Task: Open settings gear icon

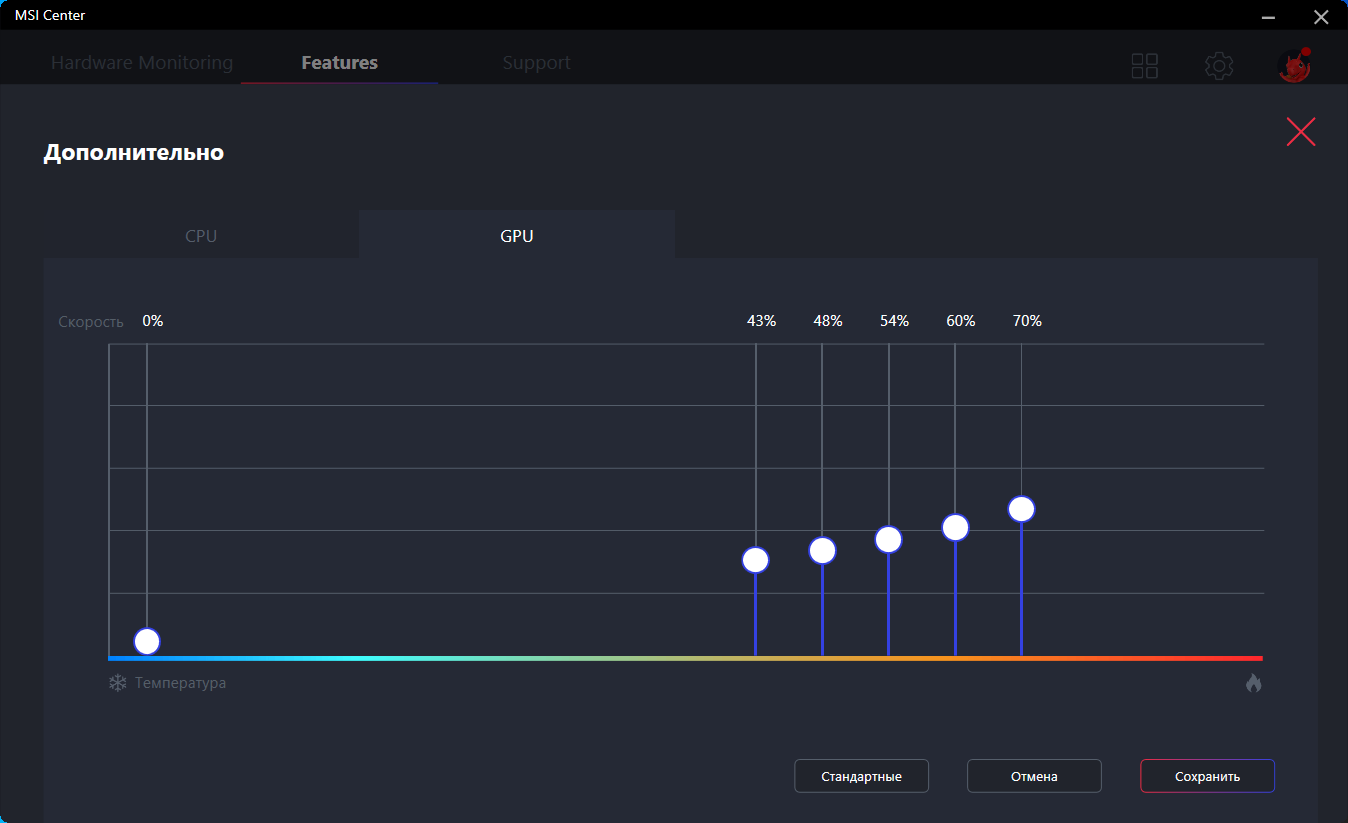Action: [x=1219, y=66]
